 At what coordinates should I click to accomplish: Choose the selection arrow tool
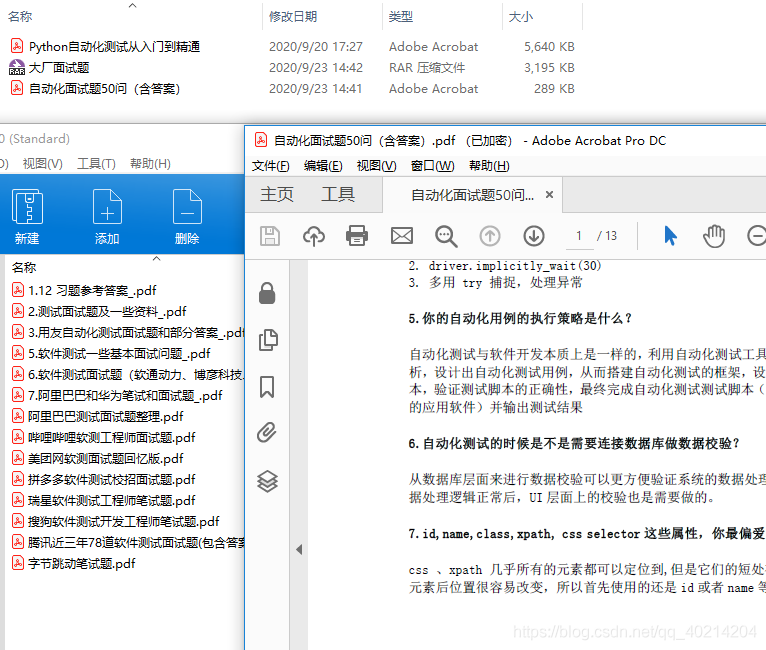tap(670, 236)
